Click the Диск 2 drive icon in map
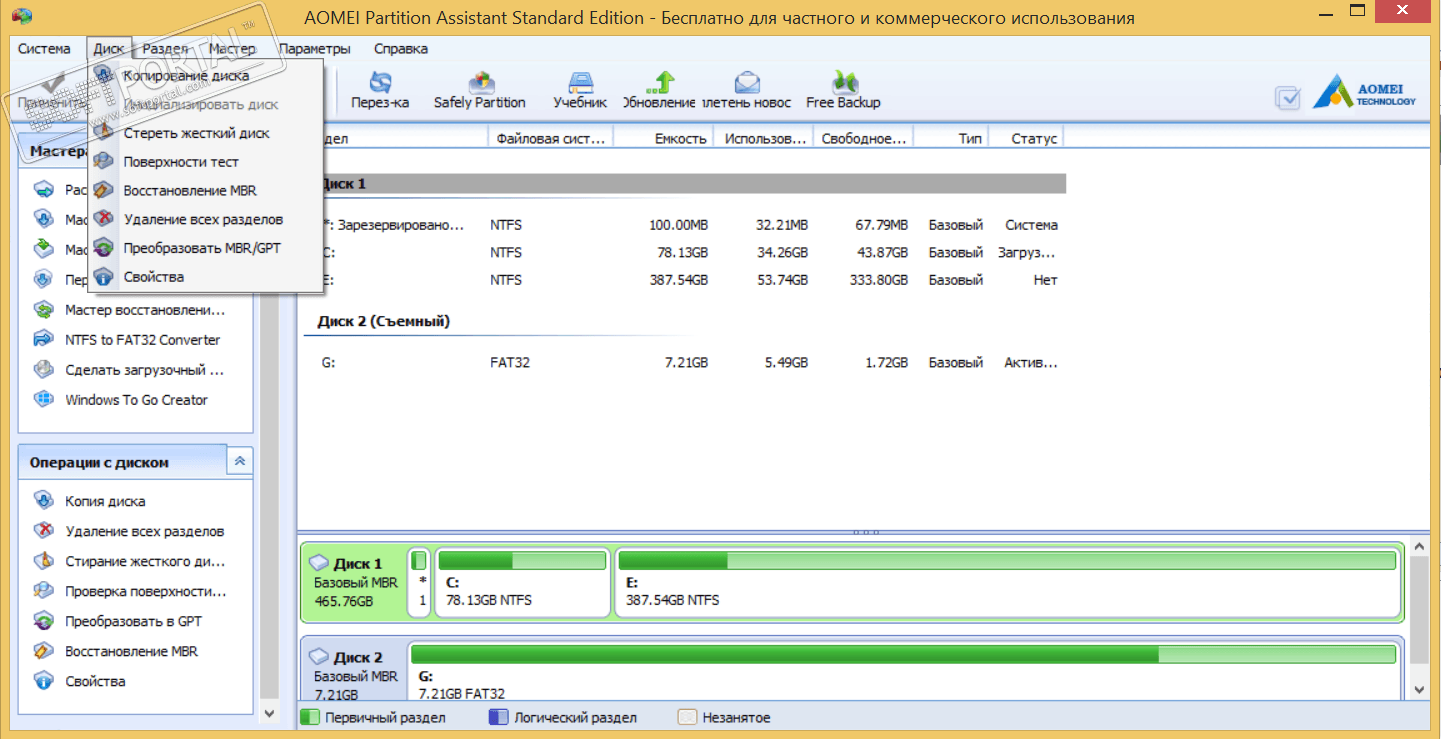The width and height of the screenshot is (1441, 739). (x=320, y=658)
